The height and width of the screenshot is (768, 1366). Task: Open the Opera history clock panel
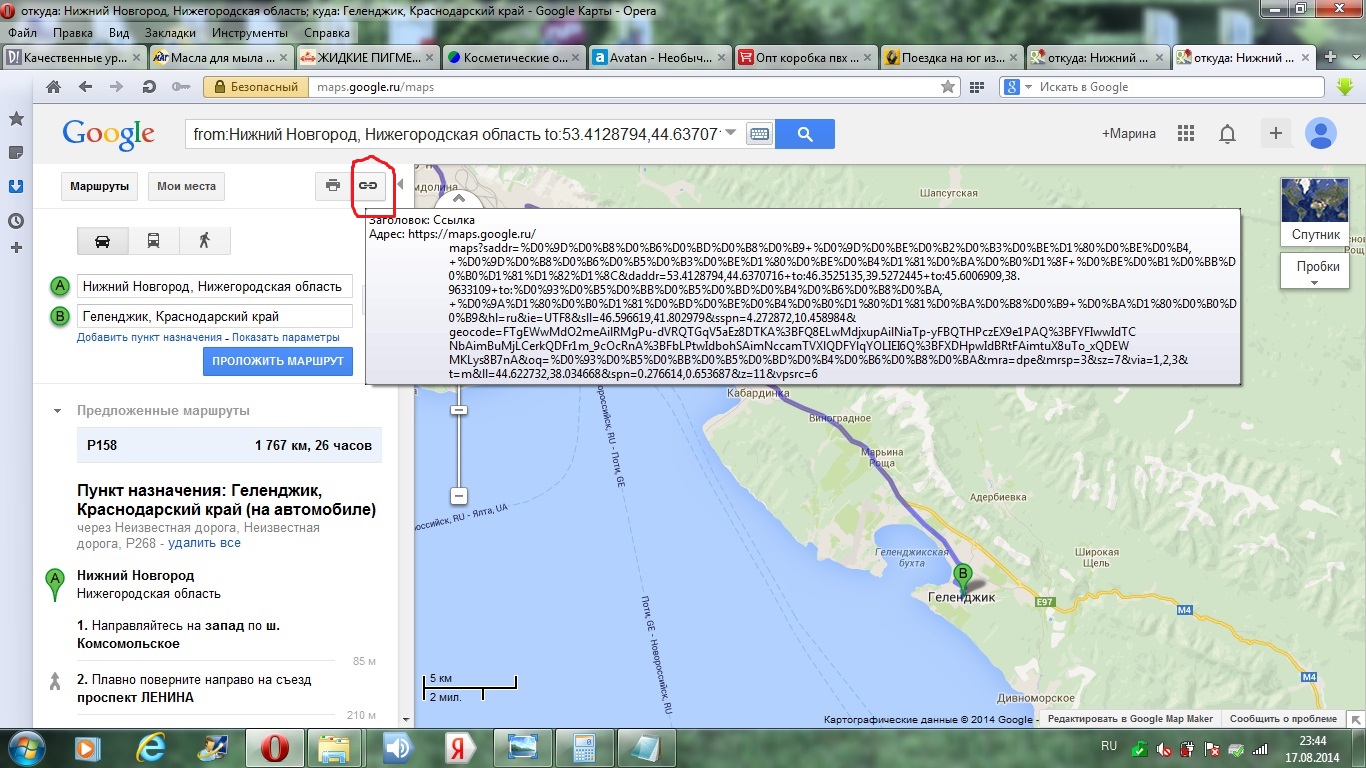tap(16, 221)
